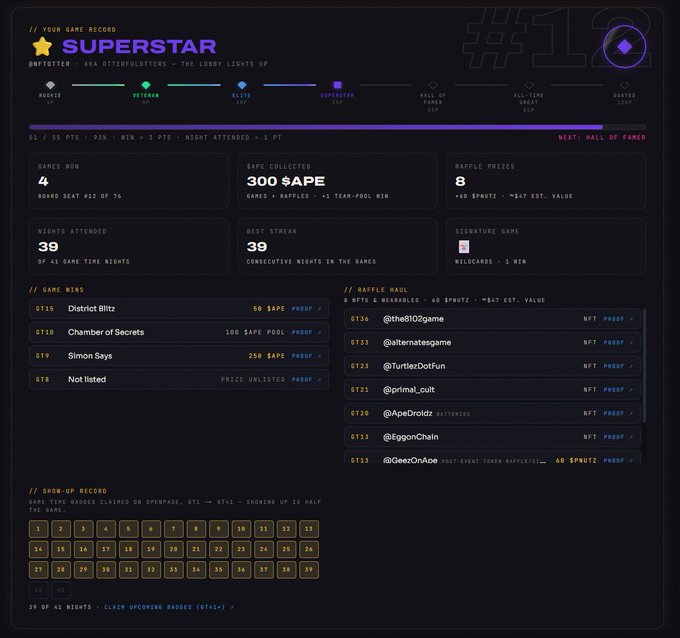Click the points progress bar toward Hall of Famer
This screenshot has width=680, height=638.
pos(337,127)
